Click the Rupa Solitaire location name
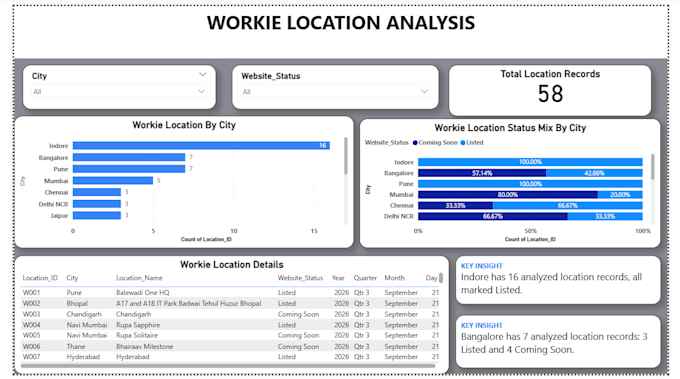 (x=137, y=335)
